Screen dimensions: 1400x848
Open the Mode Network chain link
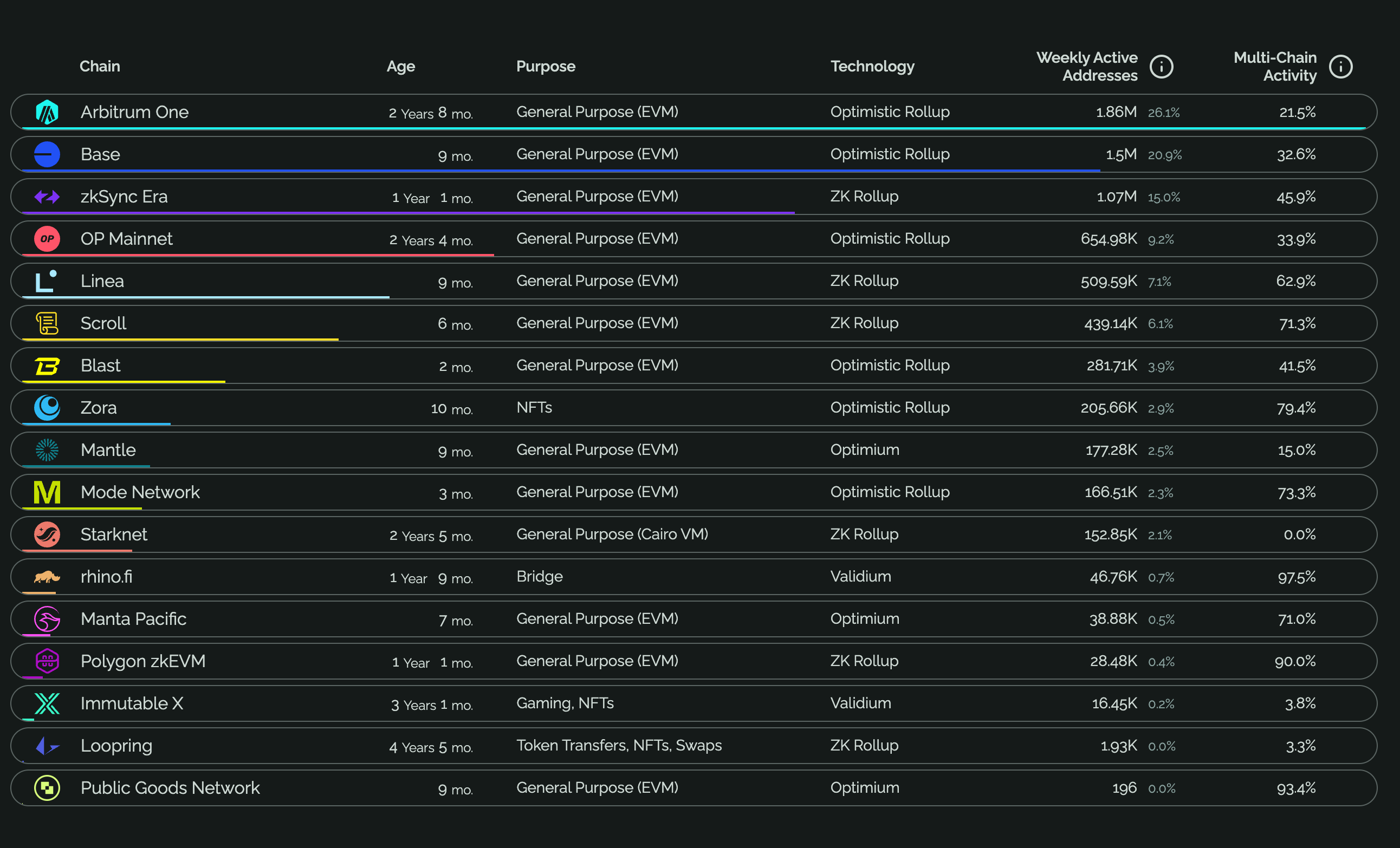click(140, 492)
